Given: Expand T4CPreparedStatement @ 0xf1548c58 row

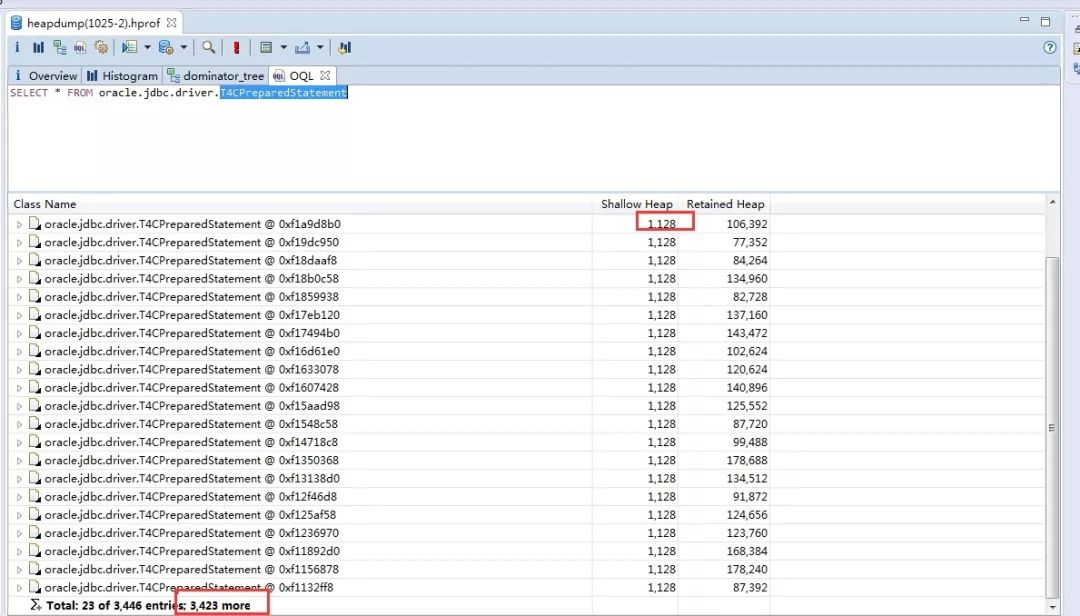Looking at the screenshot, I should click(19, 424).
